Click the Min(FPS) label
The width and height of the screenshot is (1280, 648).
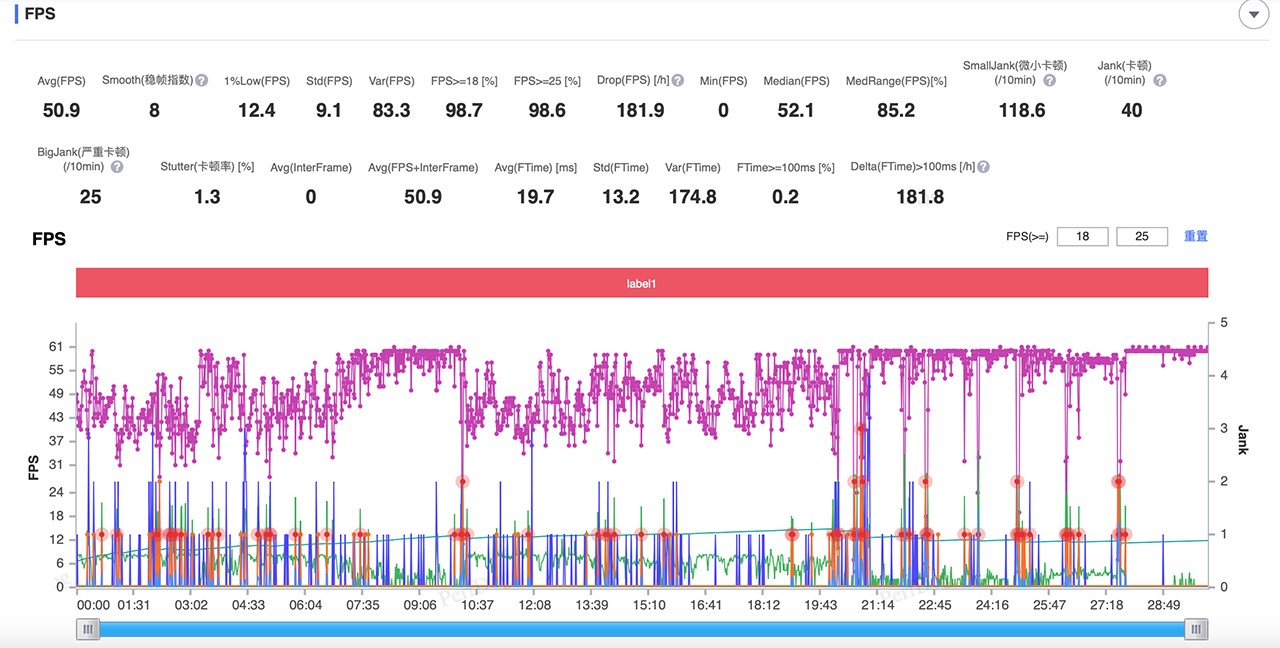[x=723, y=81]
